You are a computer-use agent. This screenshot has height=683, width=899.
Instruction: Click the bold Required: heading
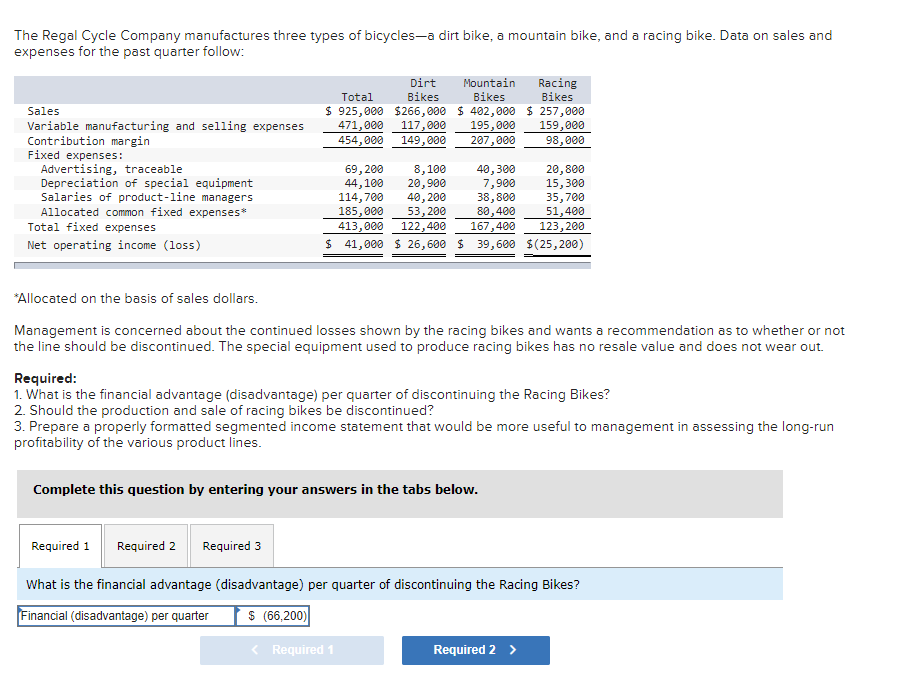click(45, 378)
